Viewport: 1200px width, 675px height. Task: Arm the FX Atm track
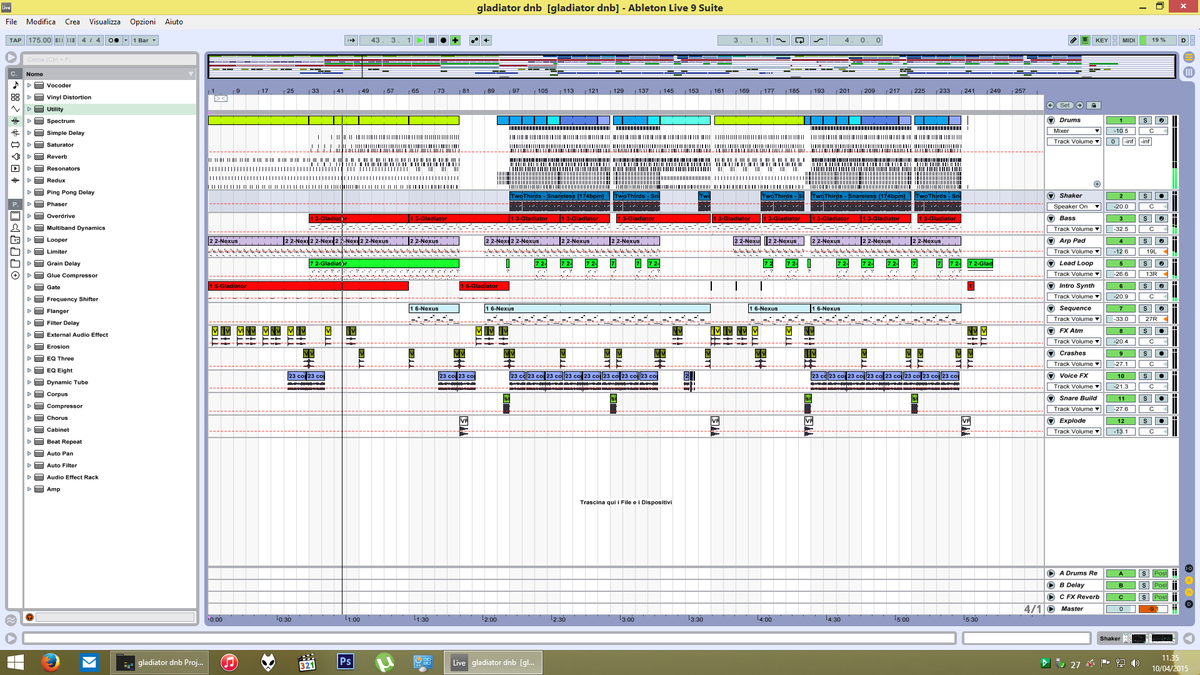click(1161, 330)
